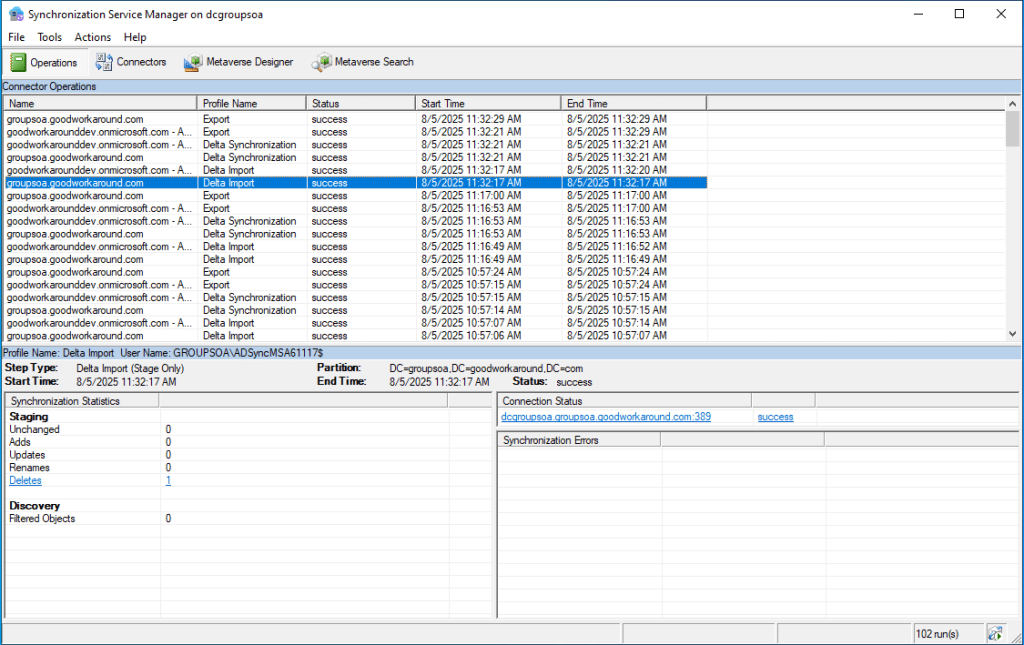Open the Metaverse Designer icon
The image size is (1024, 645).
point(193,62)
